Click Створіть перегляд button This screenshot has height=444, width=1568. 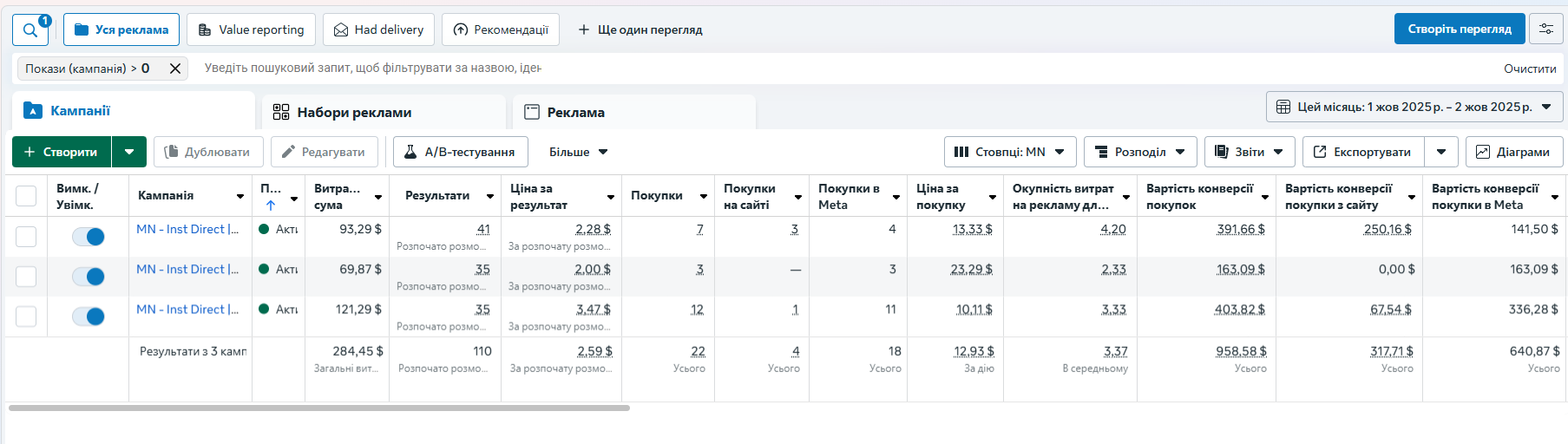coord(1460,29)
